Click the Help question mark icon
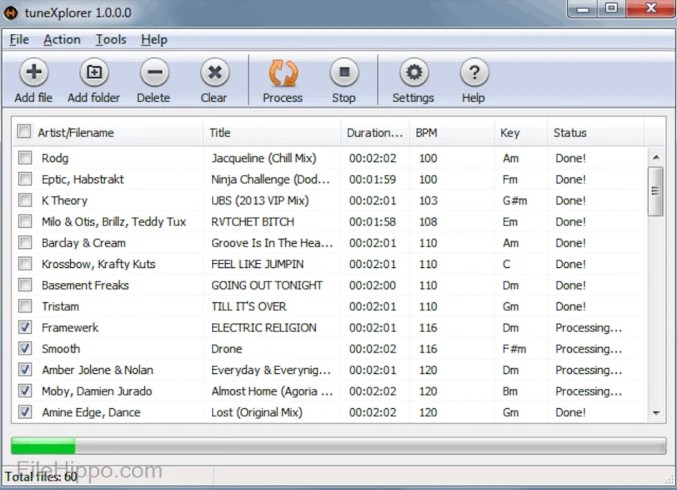Screen dimensions: 677x490 pyautogui.click(x=474, y=72)
